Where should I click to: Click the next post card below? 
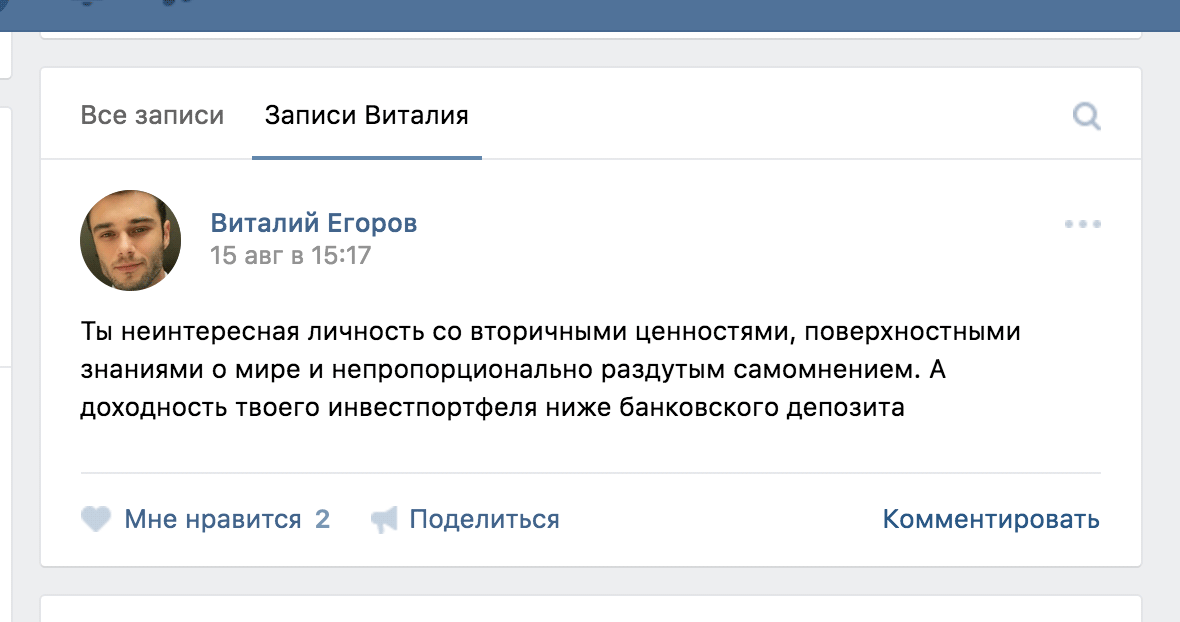[x=590, y=608]
